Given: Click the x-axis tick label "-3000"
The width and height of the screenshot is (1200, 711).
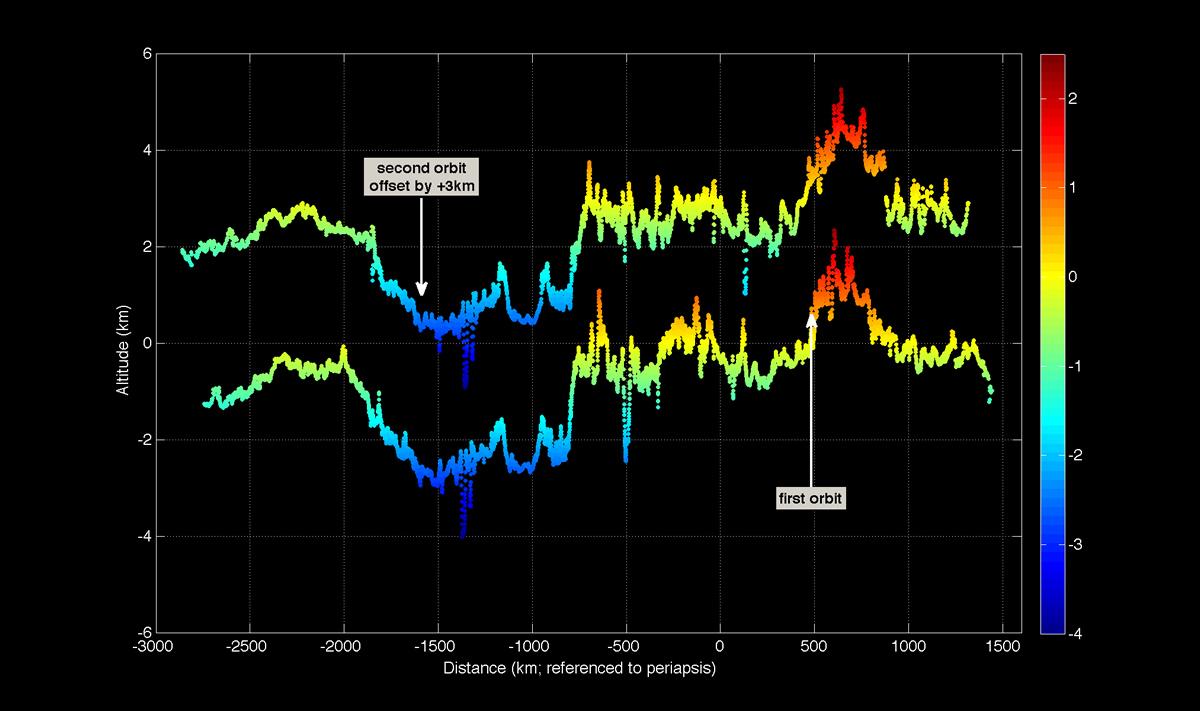Looking at the screenshot, I should click(x=153, y=645).
